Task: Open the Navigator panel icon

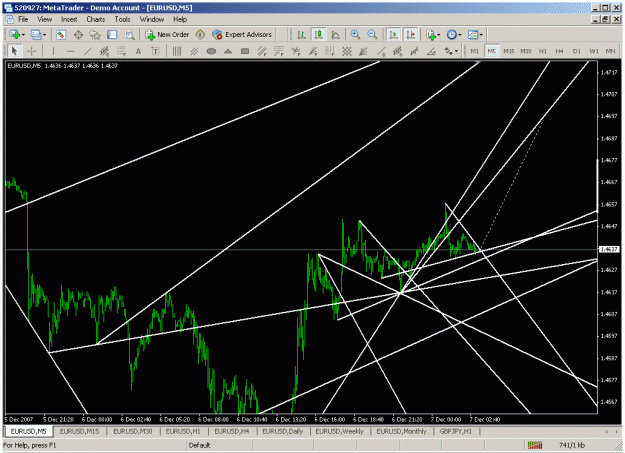Action: pyautogui.click(x=95, y=35)
